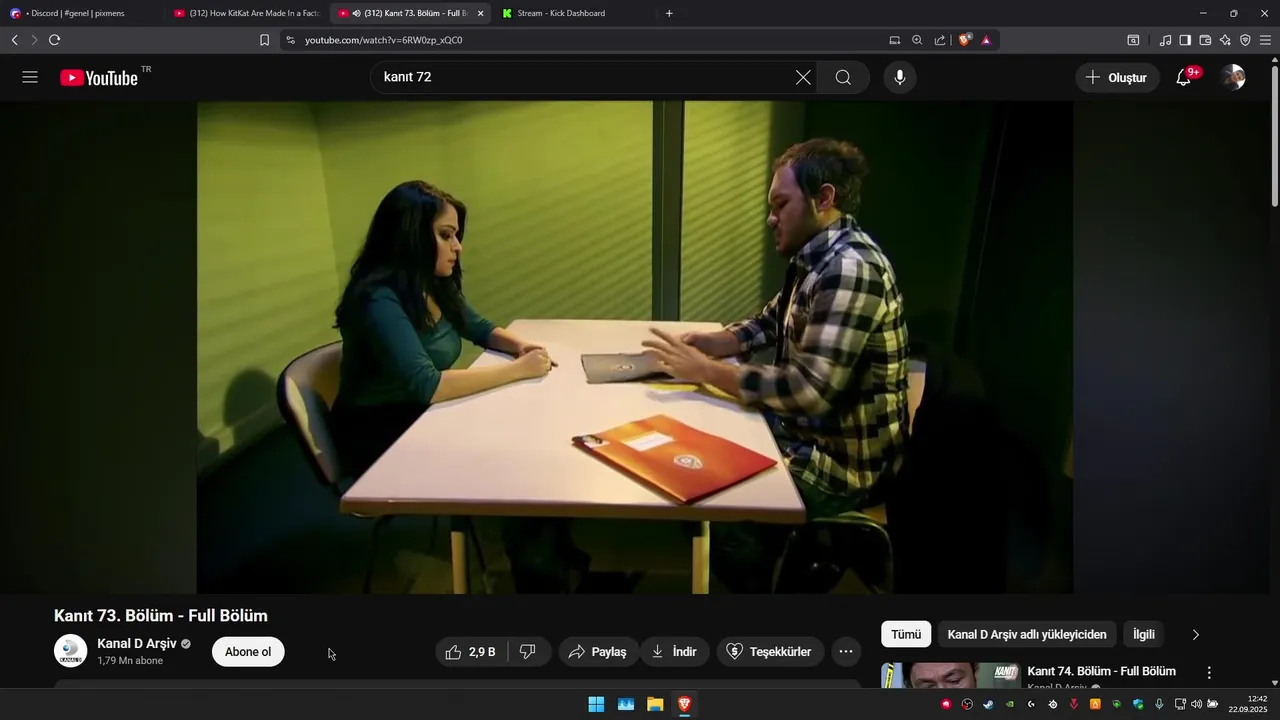Image resolution: width=1280 pixels, height=720 pixels.
Task: Open the browser main menu
Action: (x=1265, y=40)
